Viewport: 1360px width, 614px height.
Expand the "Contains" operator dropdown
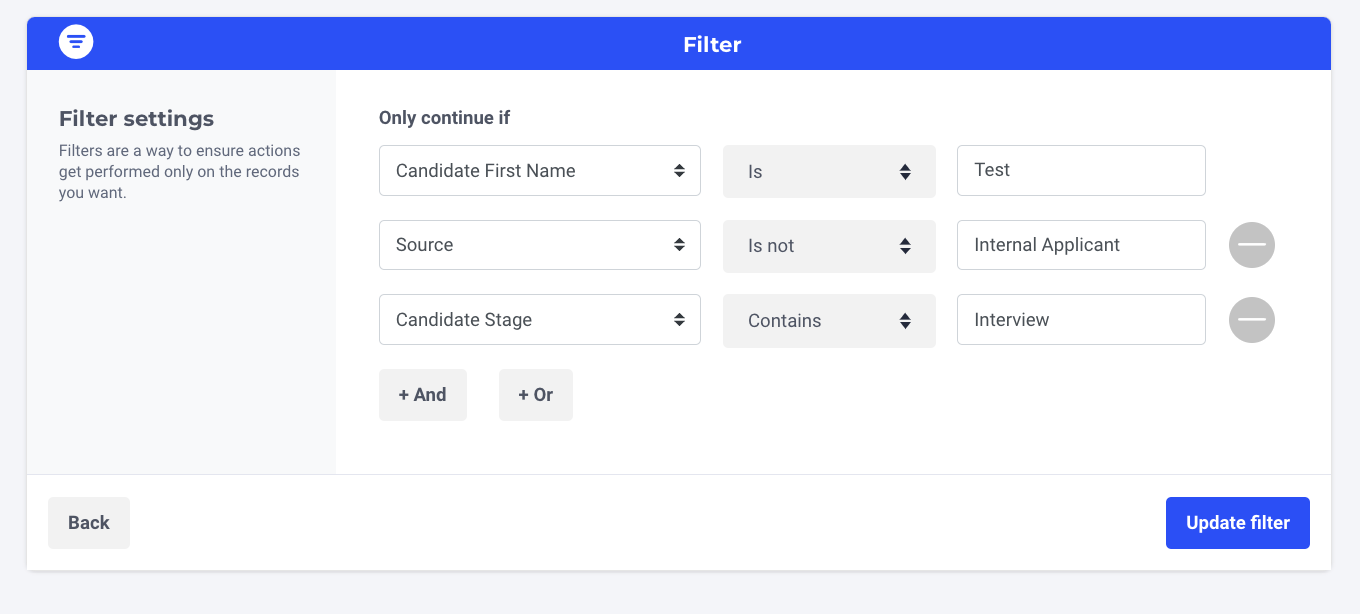point(828,321)
